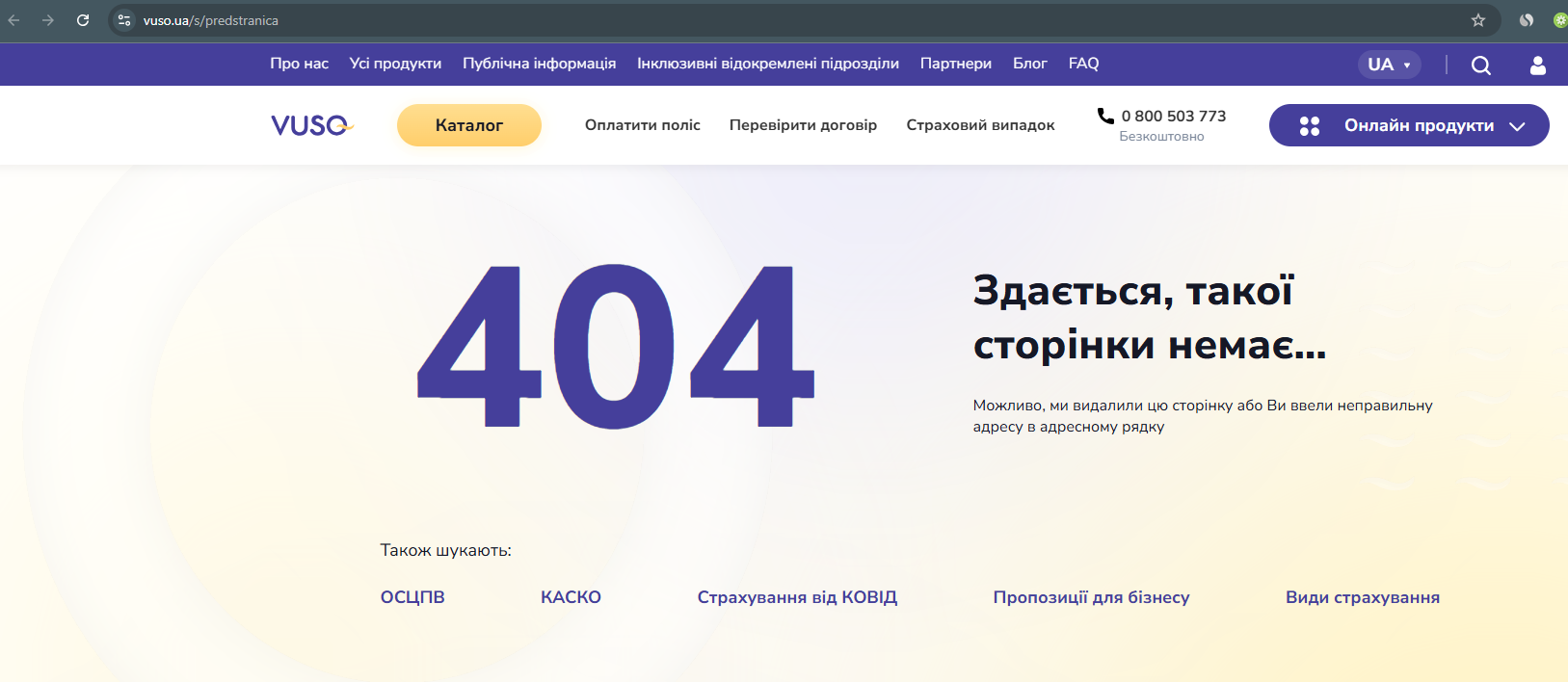Screen dimensions: 1568x682
Task: Click the phone handset icon
Action: 1105,116
